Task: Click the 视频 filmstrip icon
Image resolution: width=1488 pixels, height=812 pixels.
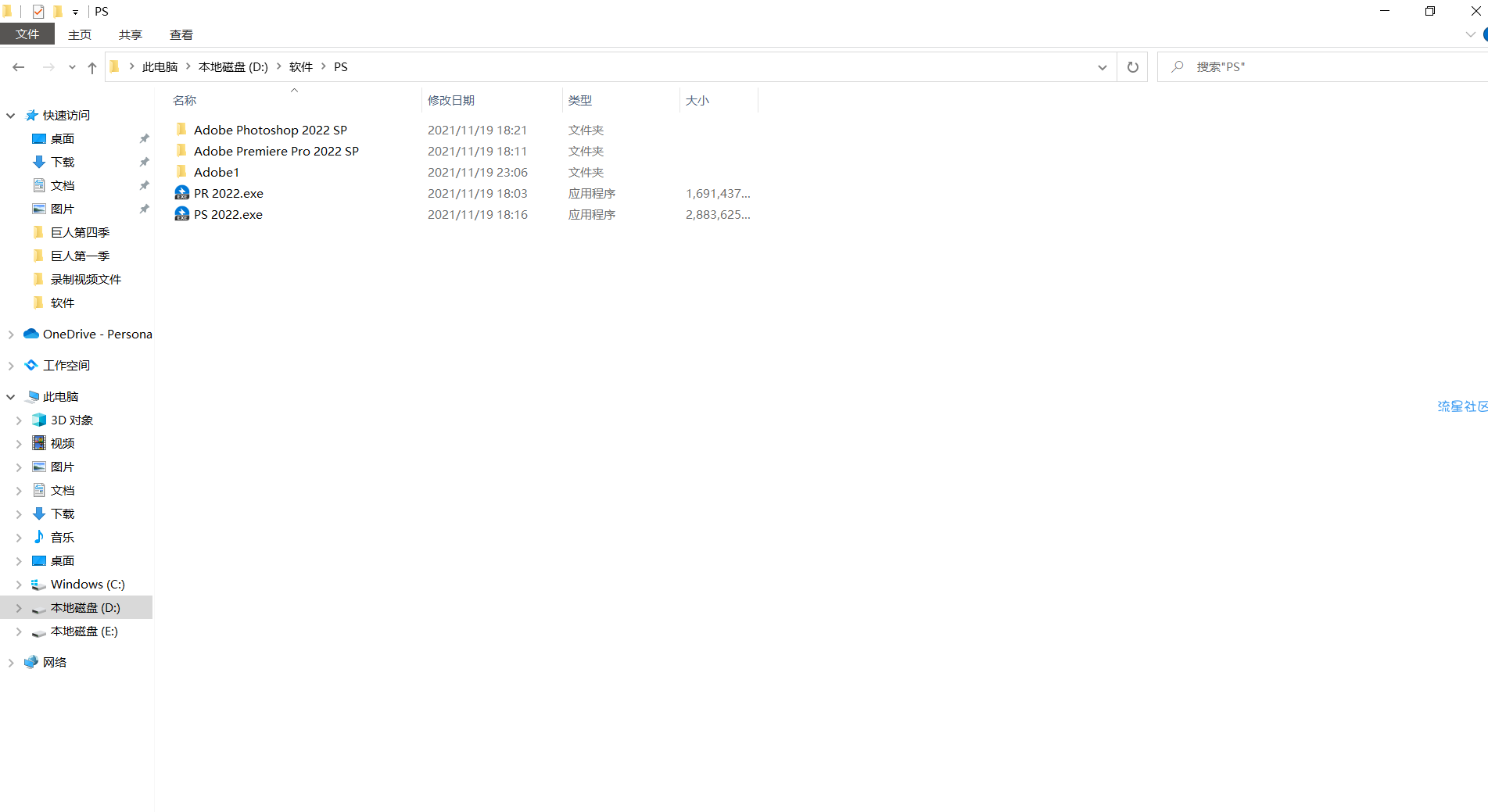Action: click(x=39, y=443)
